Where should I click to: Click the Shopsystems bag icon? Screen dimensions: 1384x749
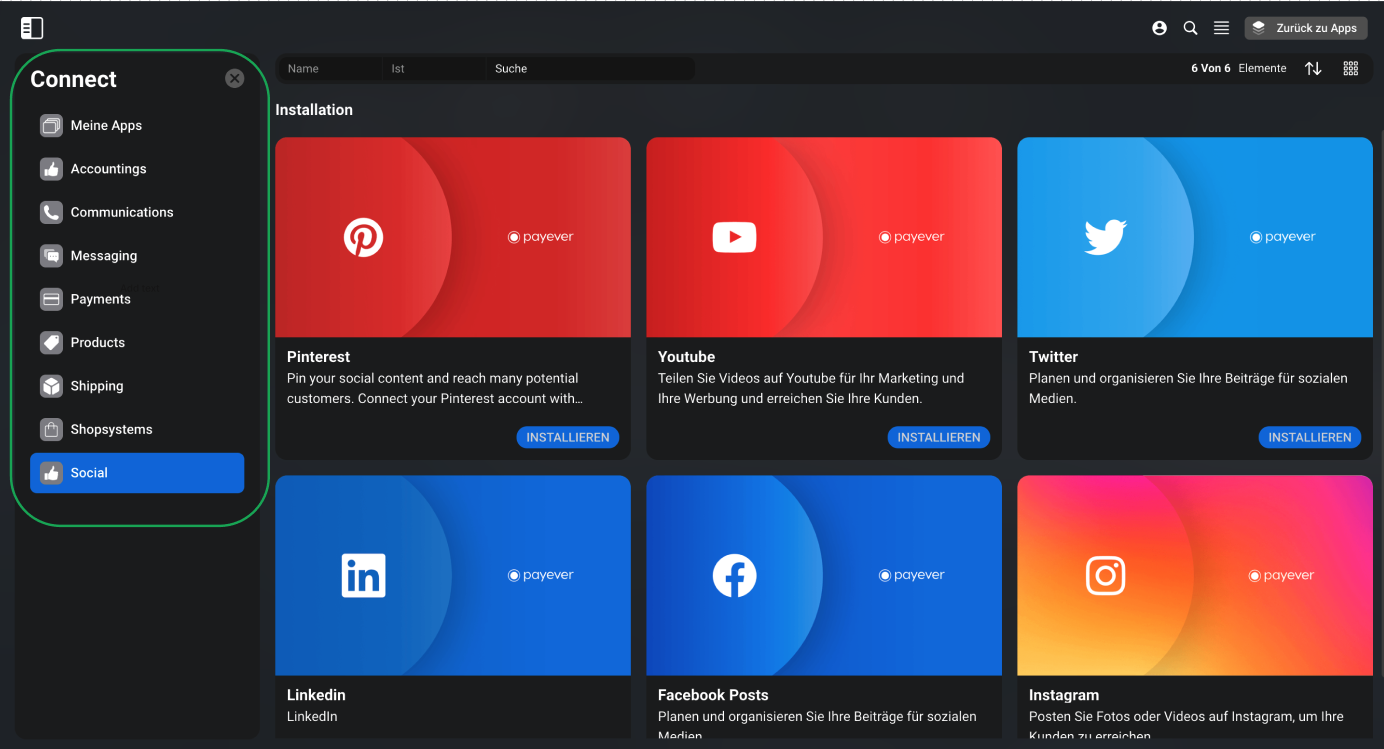tap(51, 430)
